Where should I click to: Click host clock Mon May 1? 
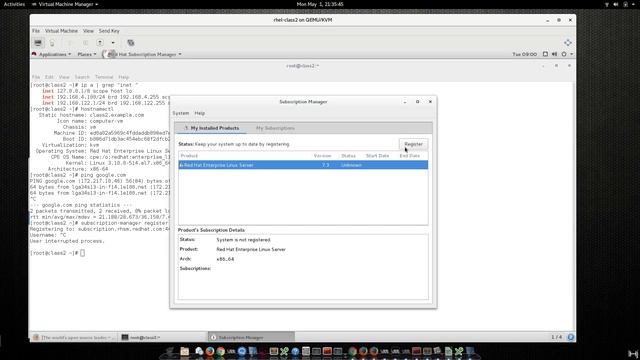pos(320,4)
